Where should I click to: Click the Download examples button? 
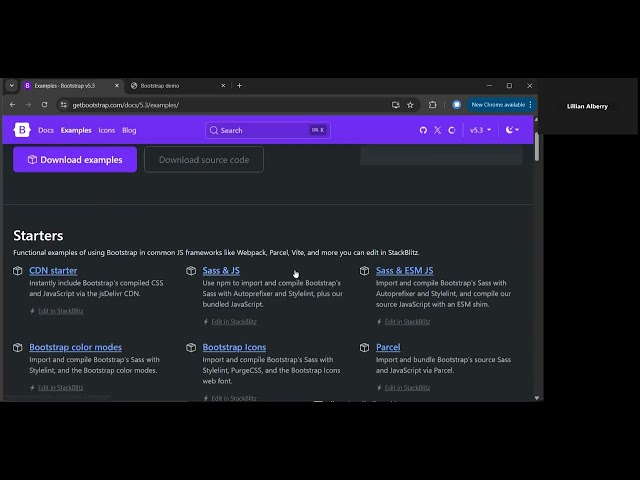pyautogui.click(x=75, y=160)
